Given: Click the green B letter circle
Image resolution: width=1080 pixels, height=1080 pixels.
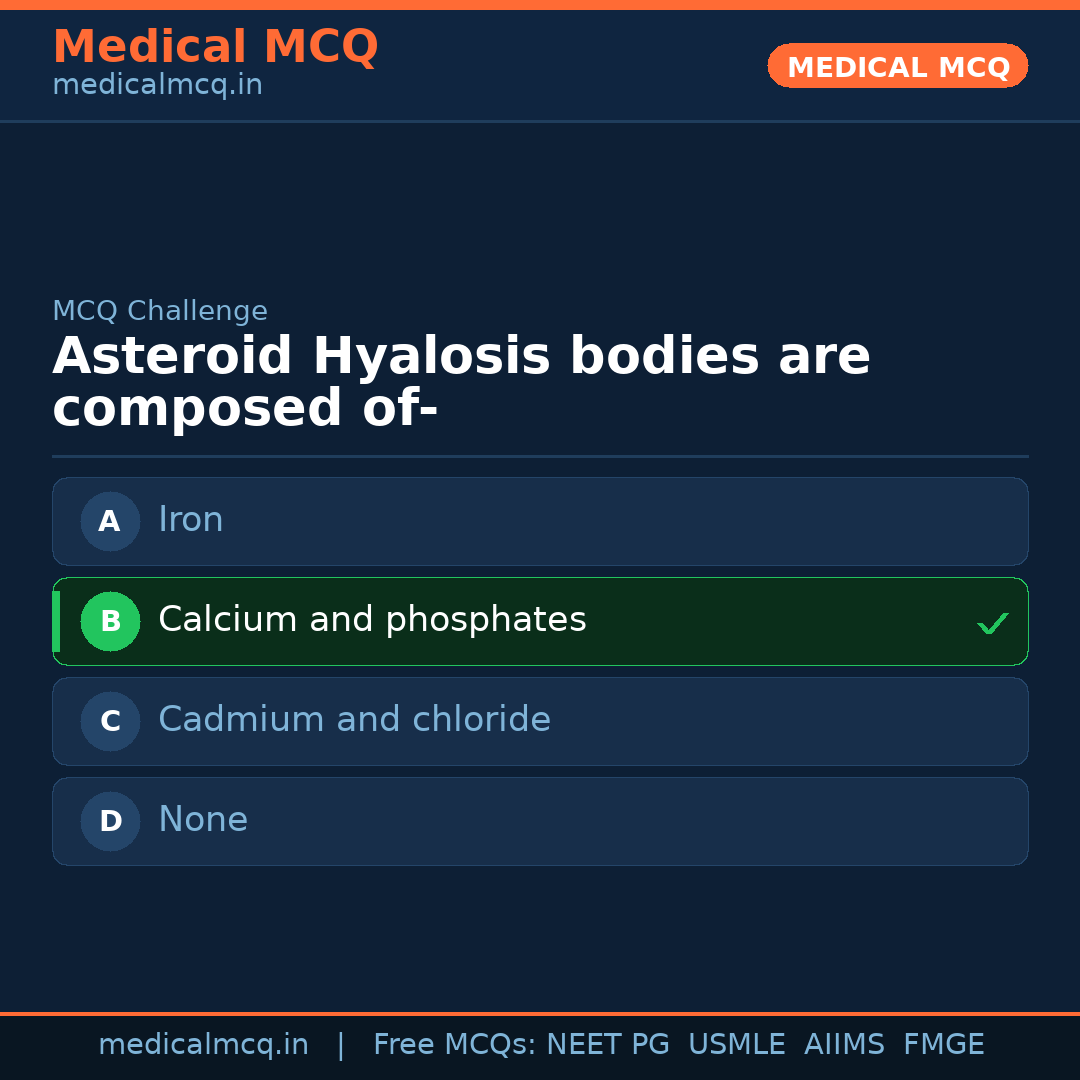Looking at the screenshot, I should coord(110,621).
